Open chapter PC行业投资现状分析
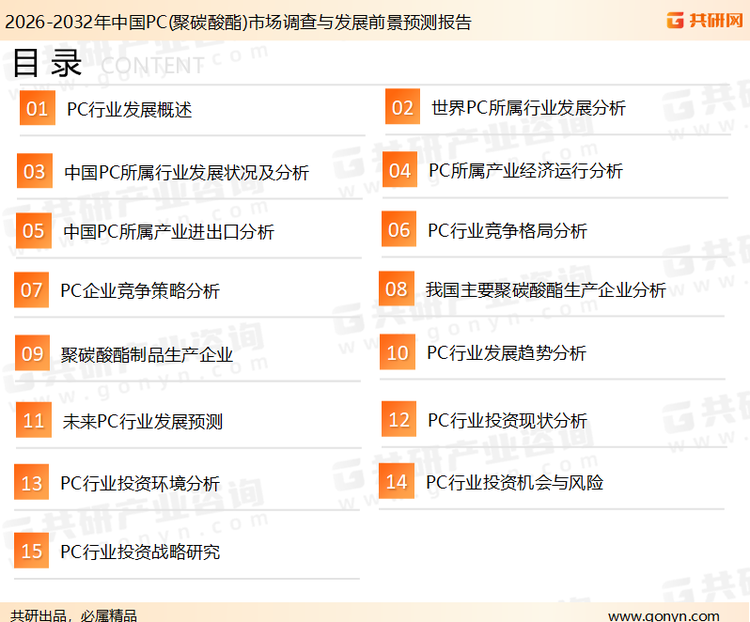750x622 pixels. pyautogui.click(x=507, y=420)
